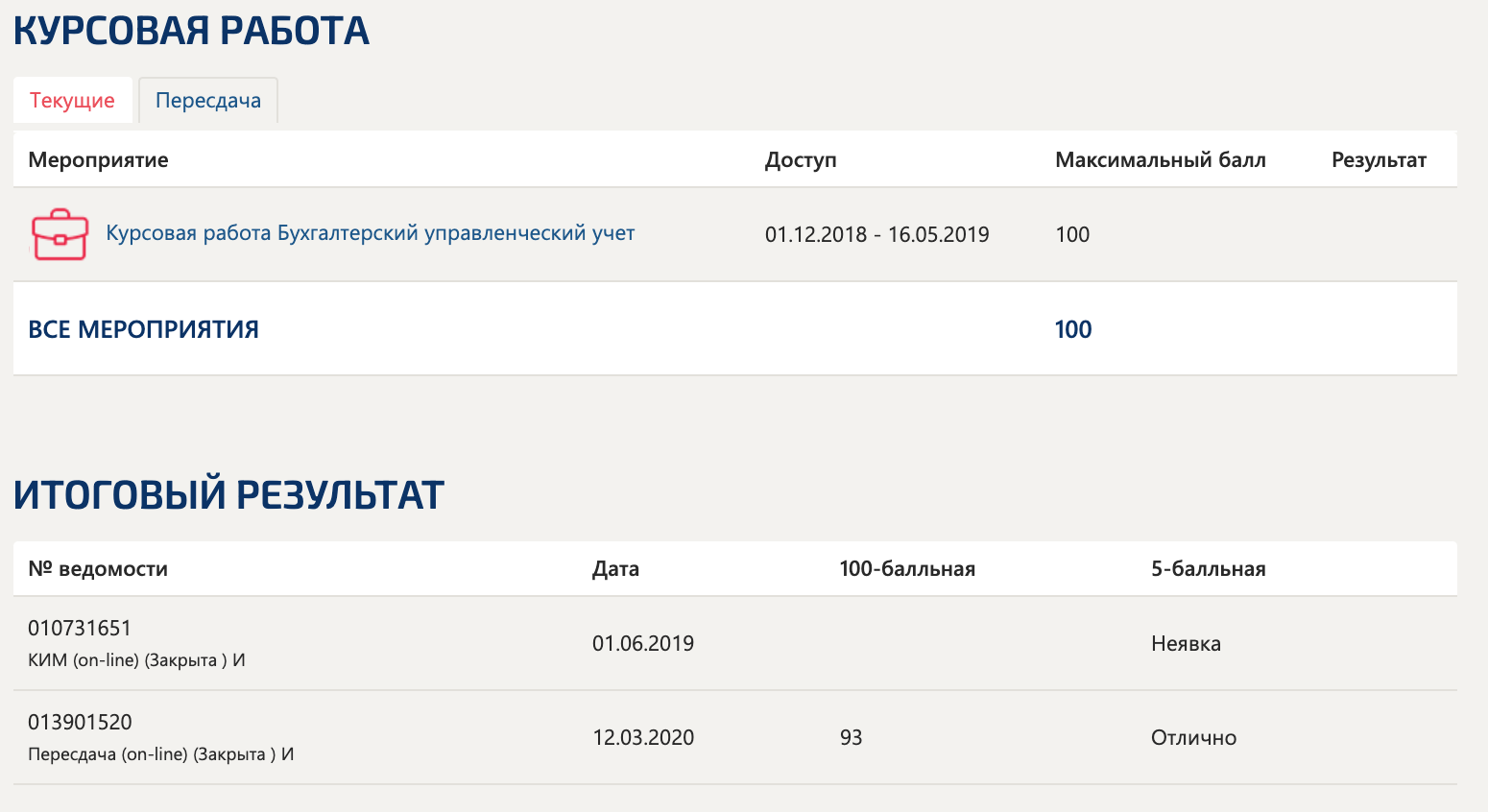Click the Неявка result cell

pos(1186,644)
